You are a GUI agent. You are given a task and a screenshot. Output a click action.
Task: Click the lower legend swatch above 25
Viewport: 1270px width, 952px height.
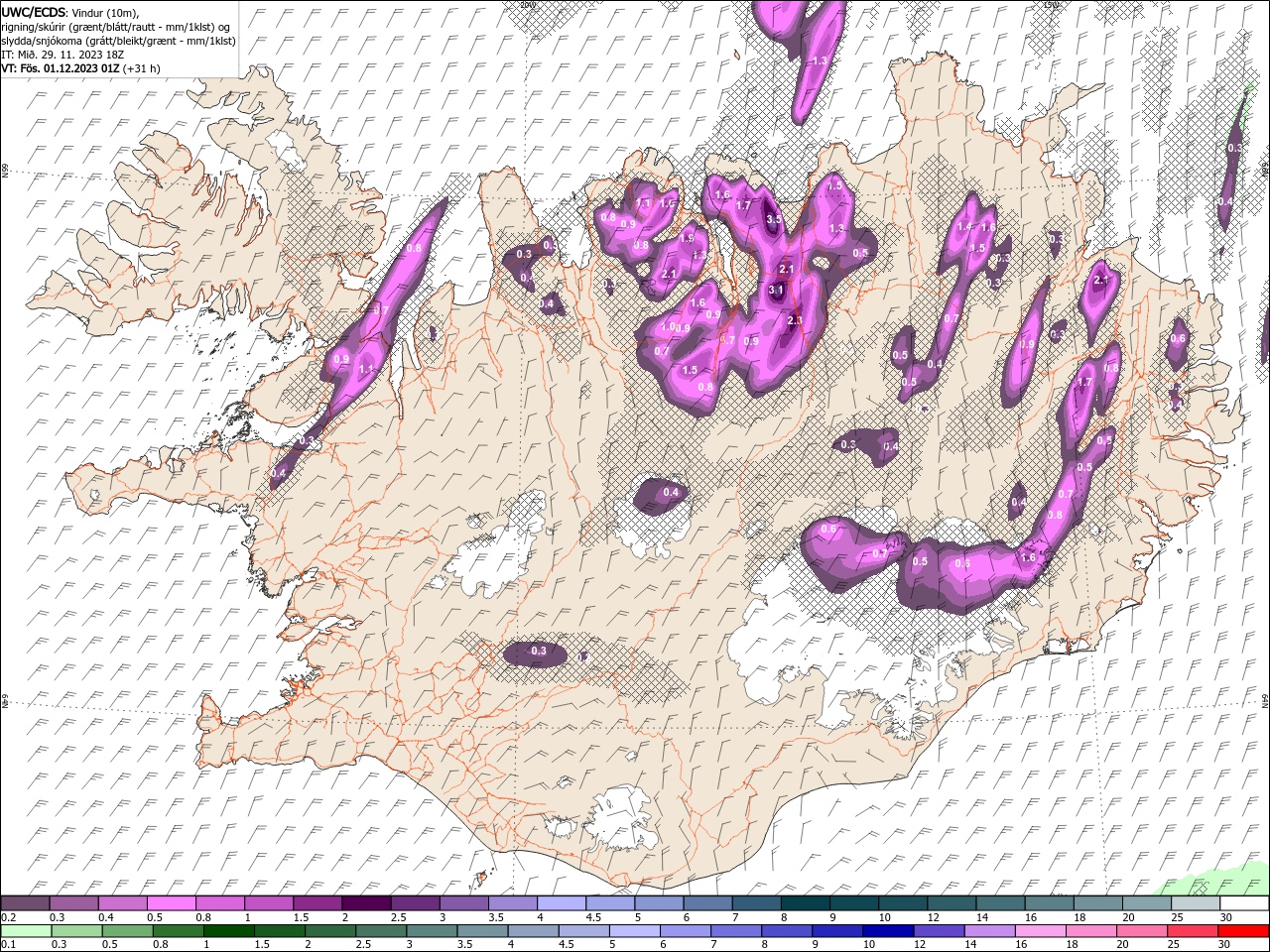pyautogui.click(x=1194, y=931)
